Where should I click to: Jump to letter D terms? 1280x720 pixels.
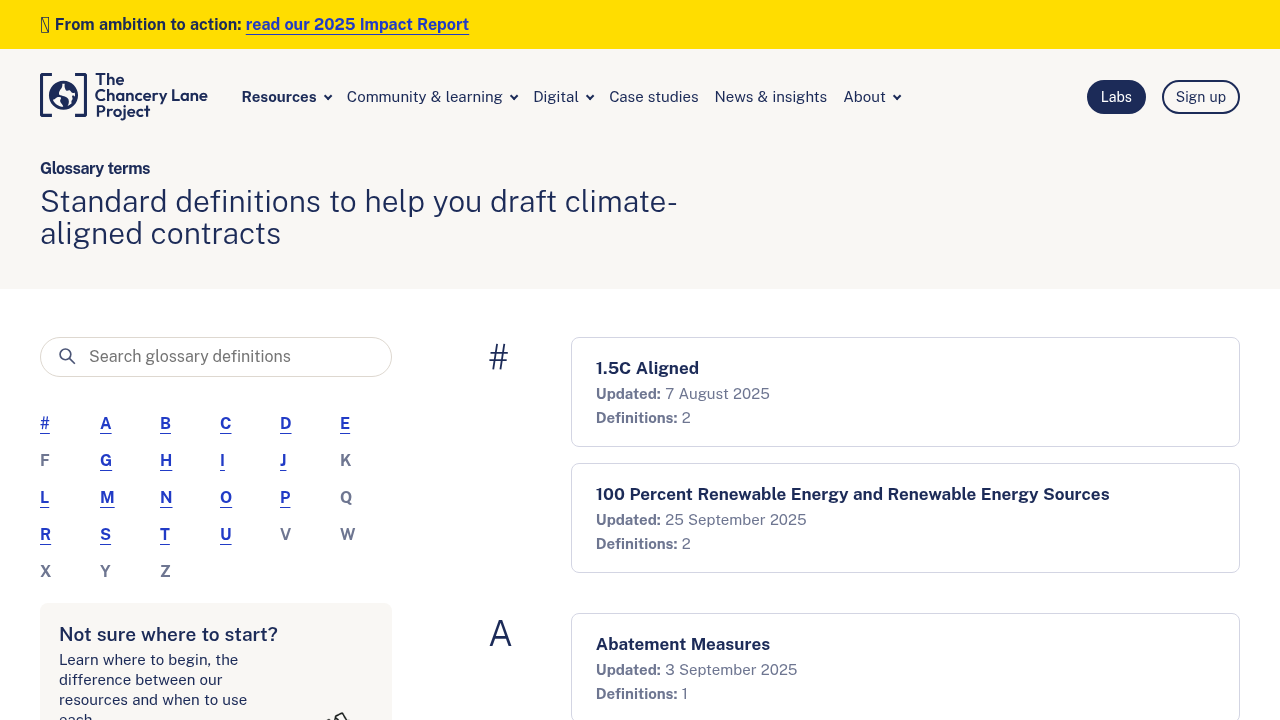pos(286,424)
